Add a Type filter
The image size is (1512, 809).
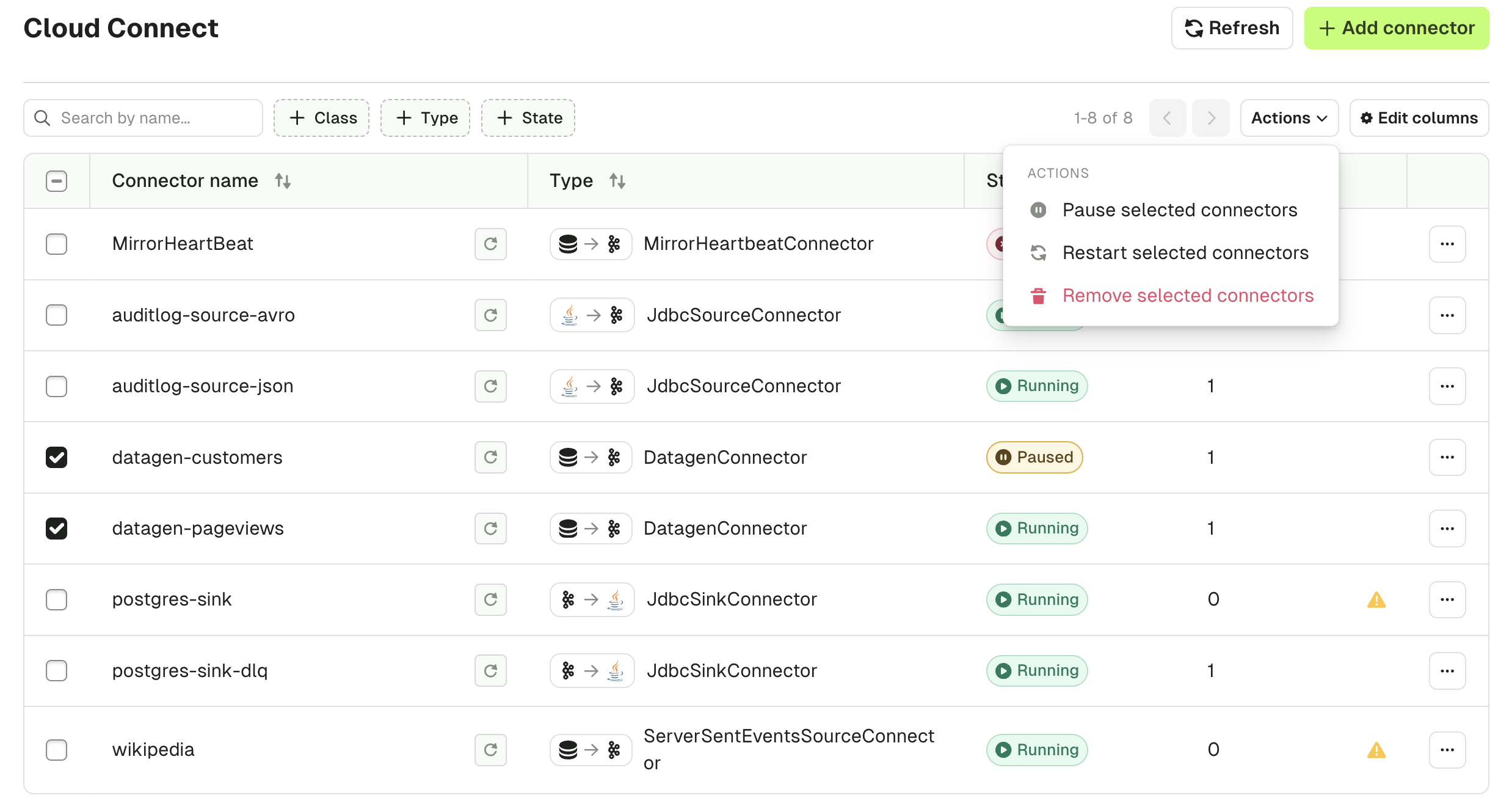(x=425, y=118)
